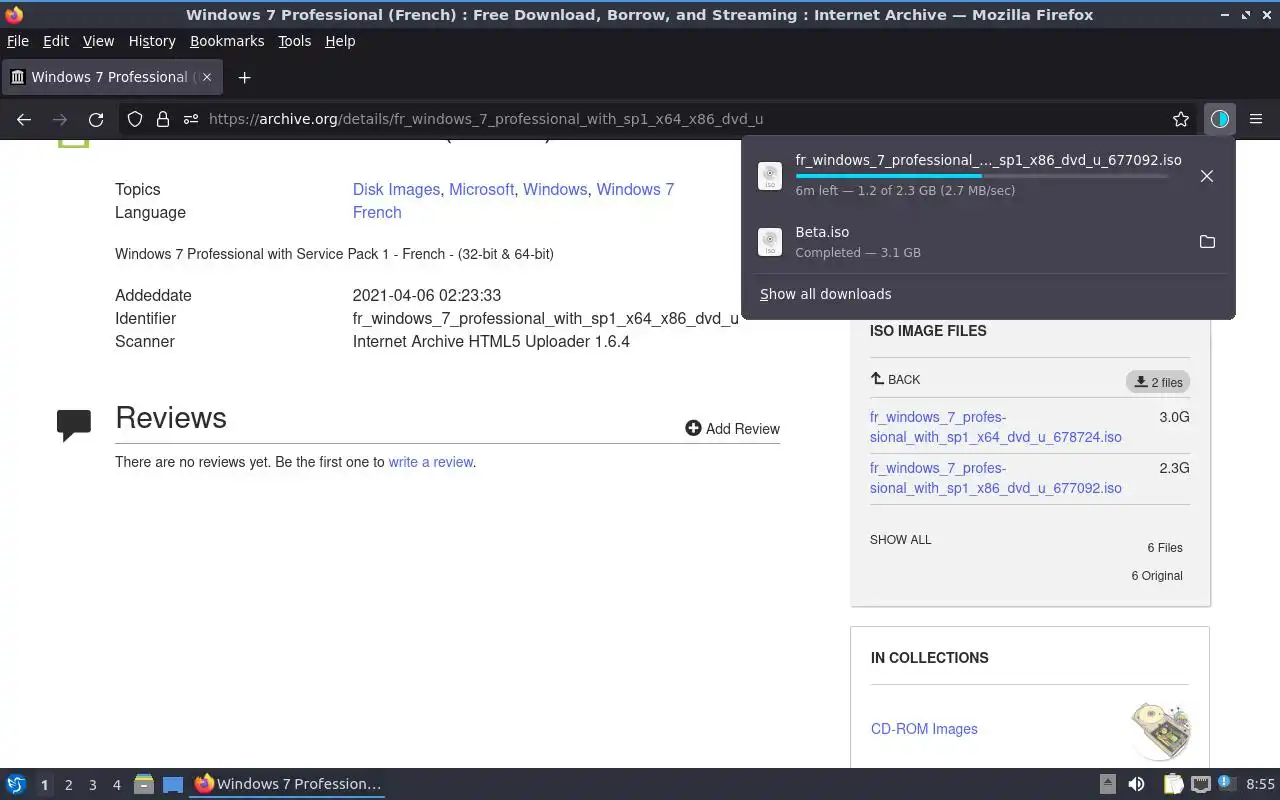Click the removable media tray icon
Viewport: 1280px width, 800px height.
point(1108,784)
